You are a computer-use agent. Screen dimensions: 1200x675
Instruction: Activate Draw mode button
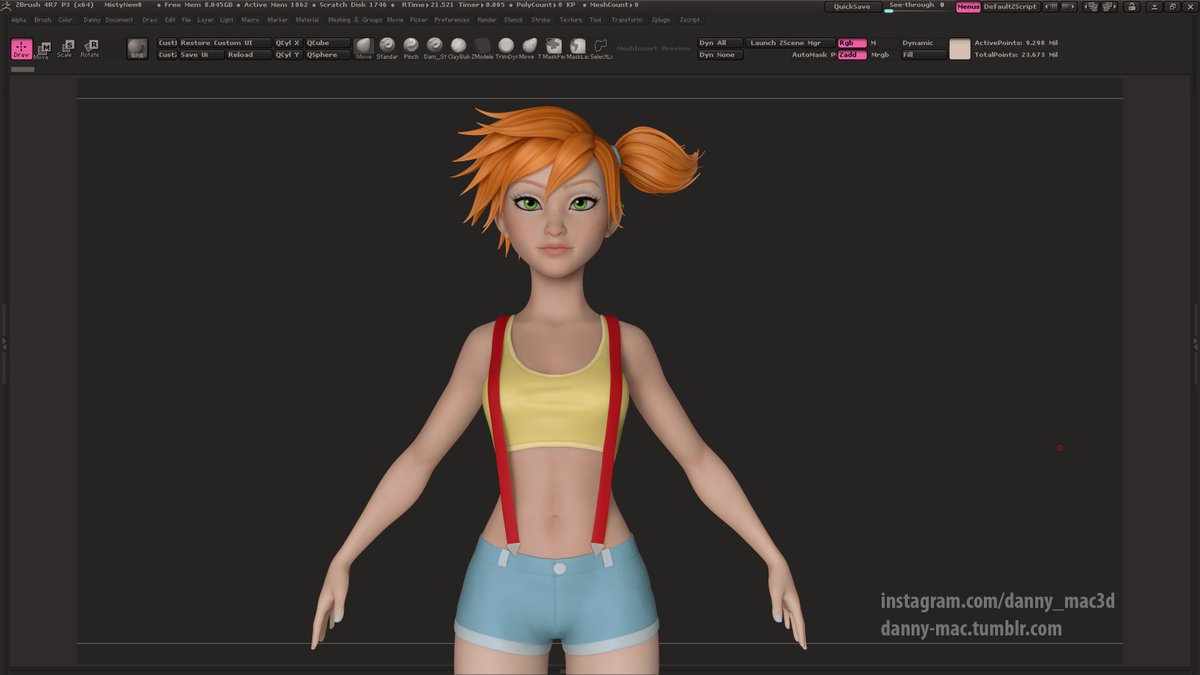coord(21,49)
